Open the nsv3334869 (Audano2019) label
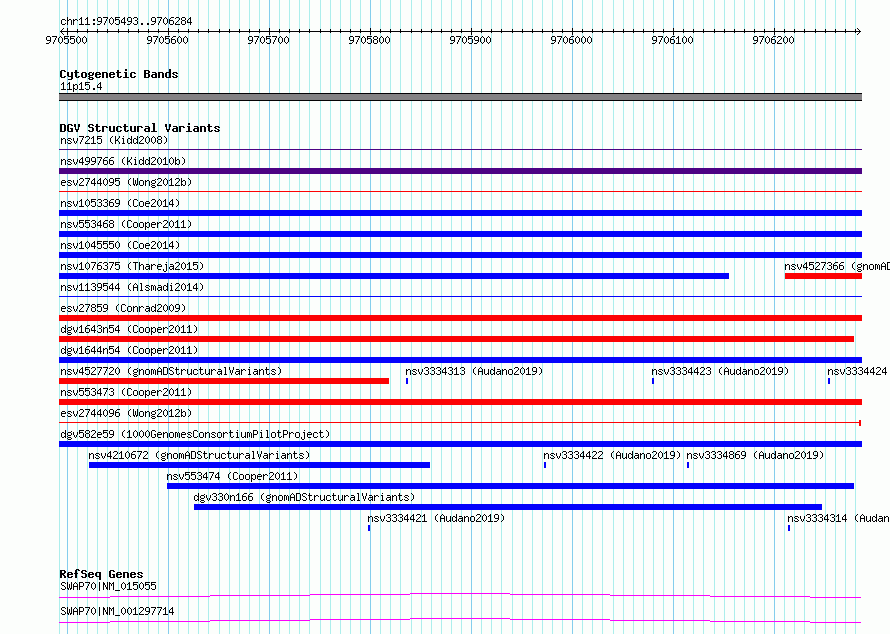 755,455
